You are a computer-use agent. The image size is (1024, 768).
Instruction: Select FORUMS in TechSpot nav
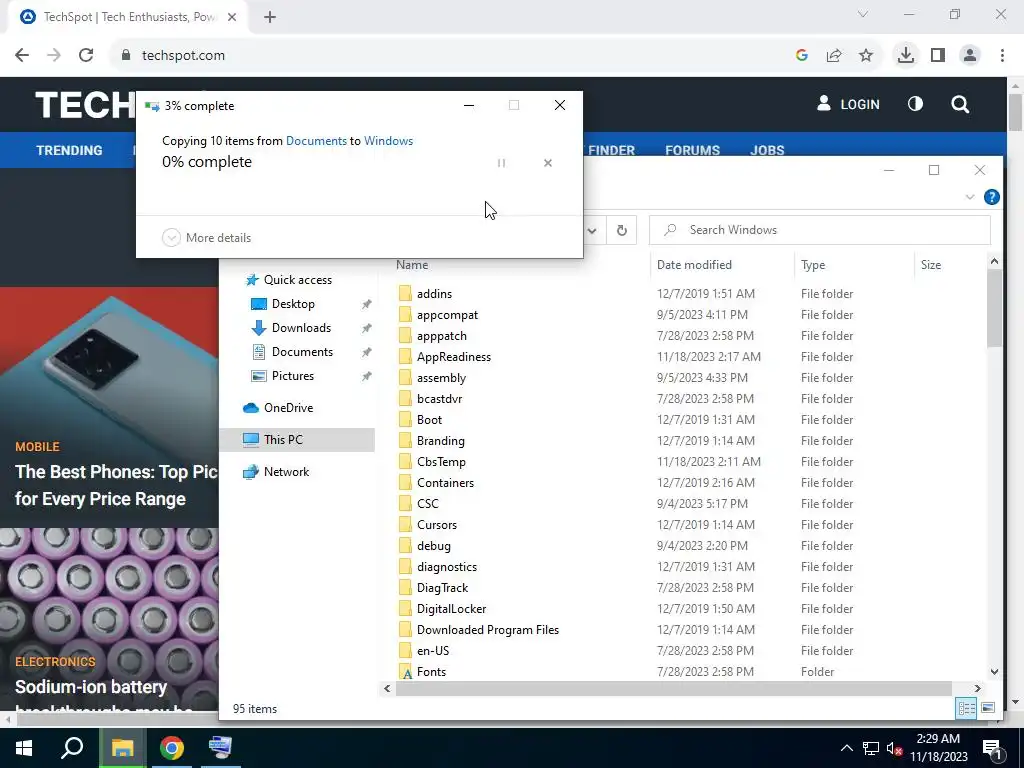click(x=692, y=150)
